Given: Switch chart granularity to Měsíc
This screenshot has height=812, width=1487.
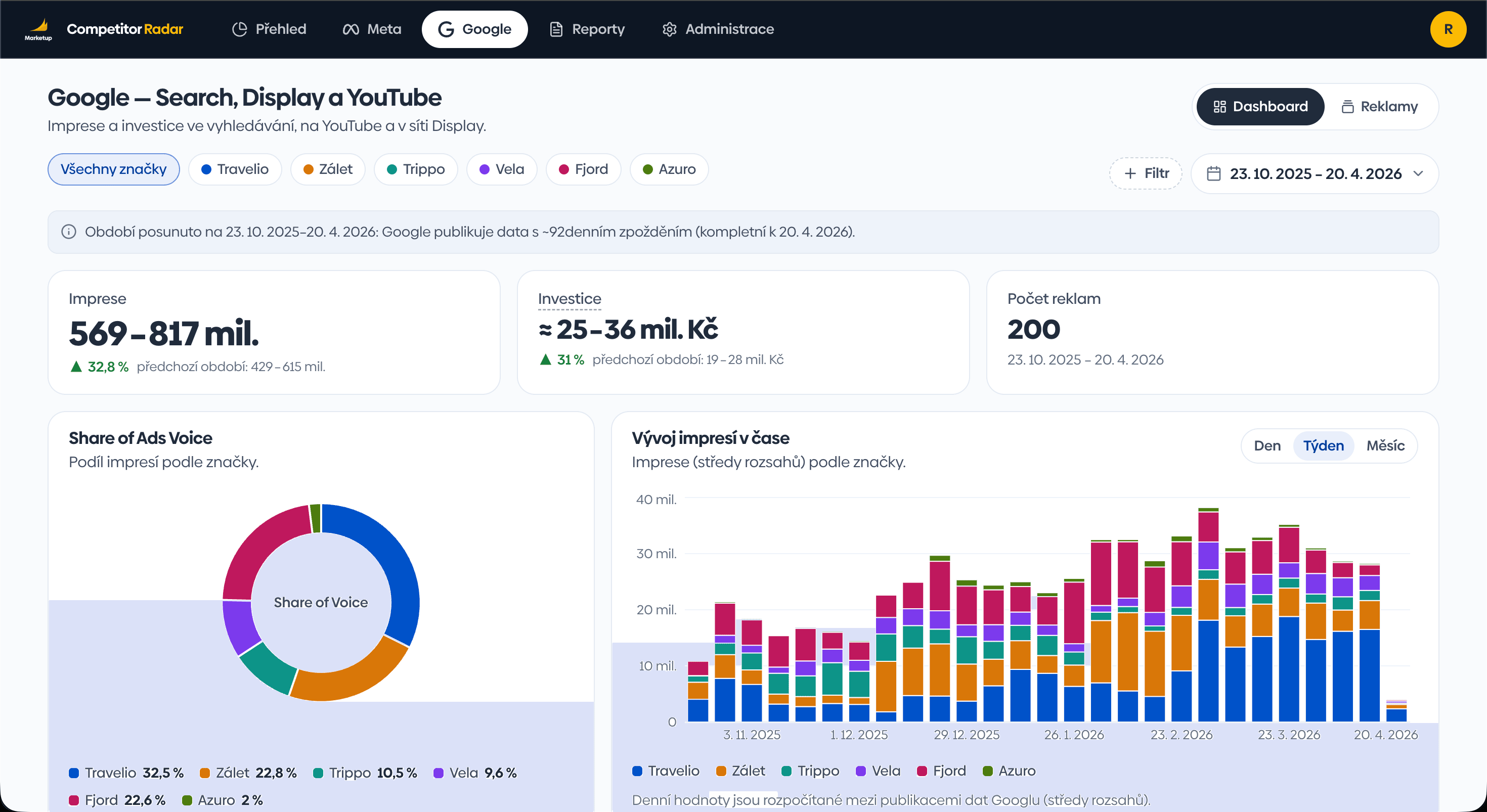Looking at the screenshot, I should click(1385, 445).
